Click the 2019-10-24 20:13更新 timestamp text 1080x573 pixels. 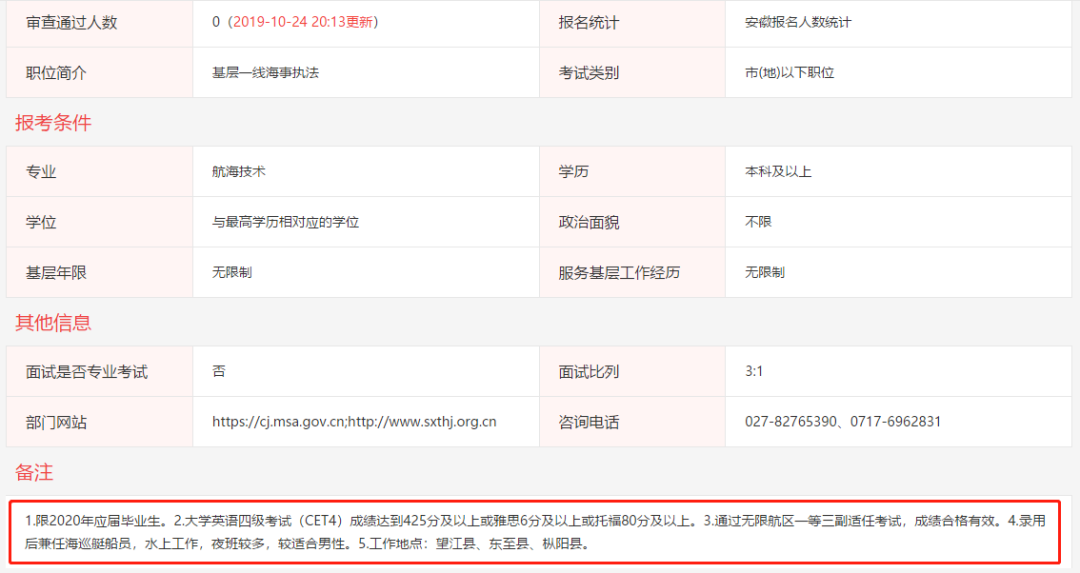point(303,22)
